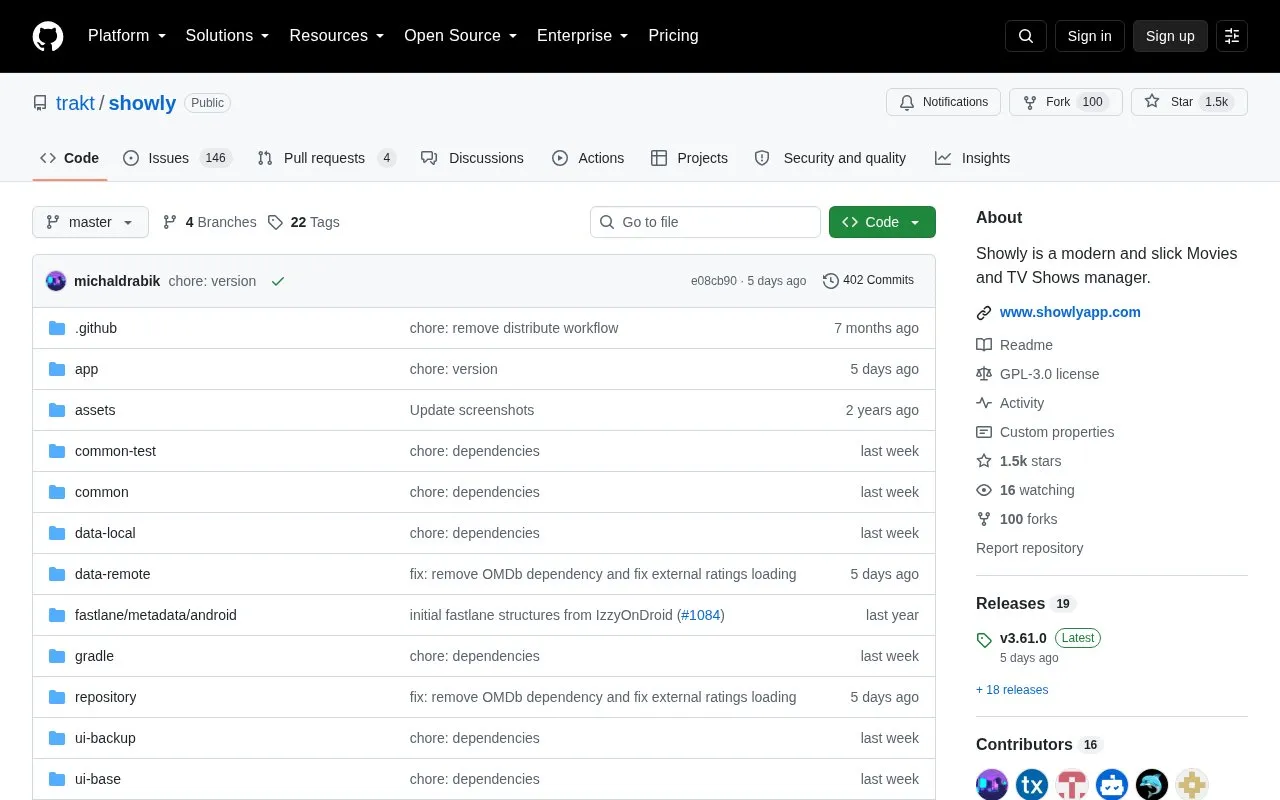Open the 402 Commits history

click(868, 280)
